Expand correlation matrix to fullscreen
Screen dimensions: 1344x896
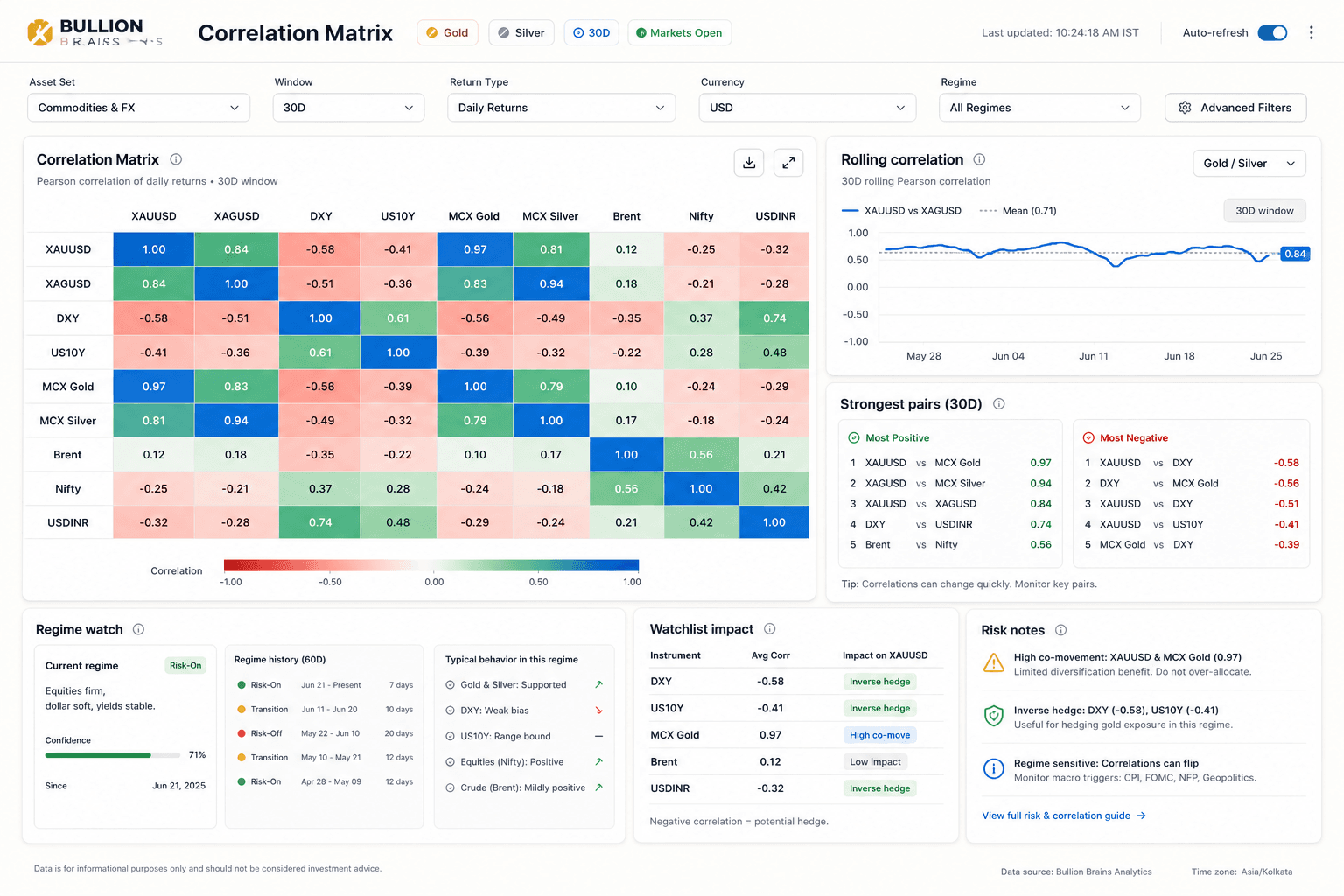click(788, 163)
